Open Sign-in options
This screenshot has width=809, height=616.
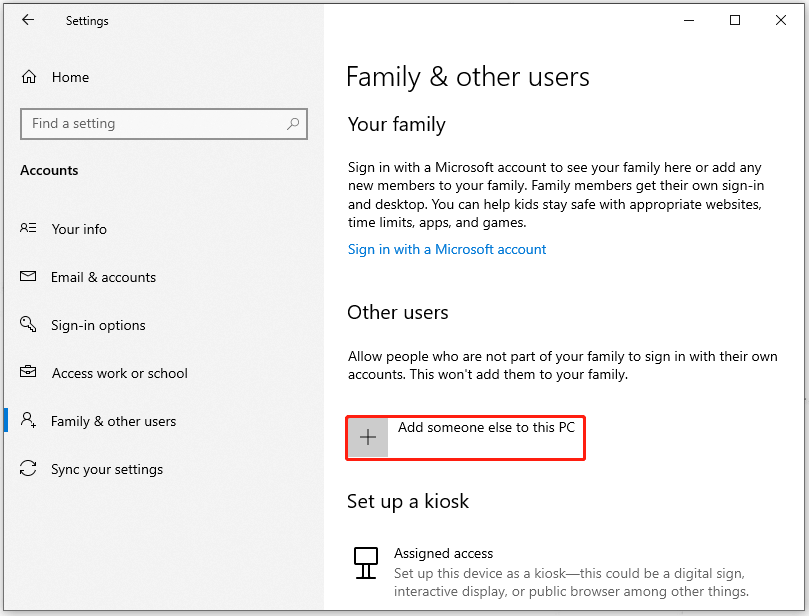tap(98, 326)
